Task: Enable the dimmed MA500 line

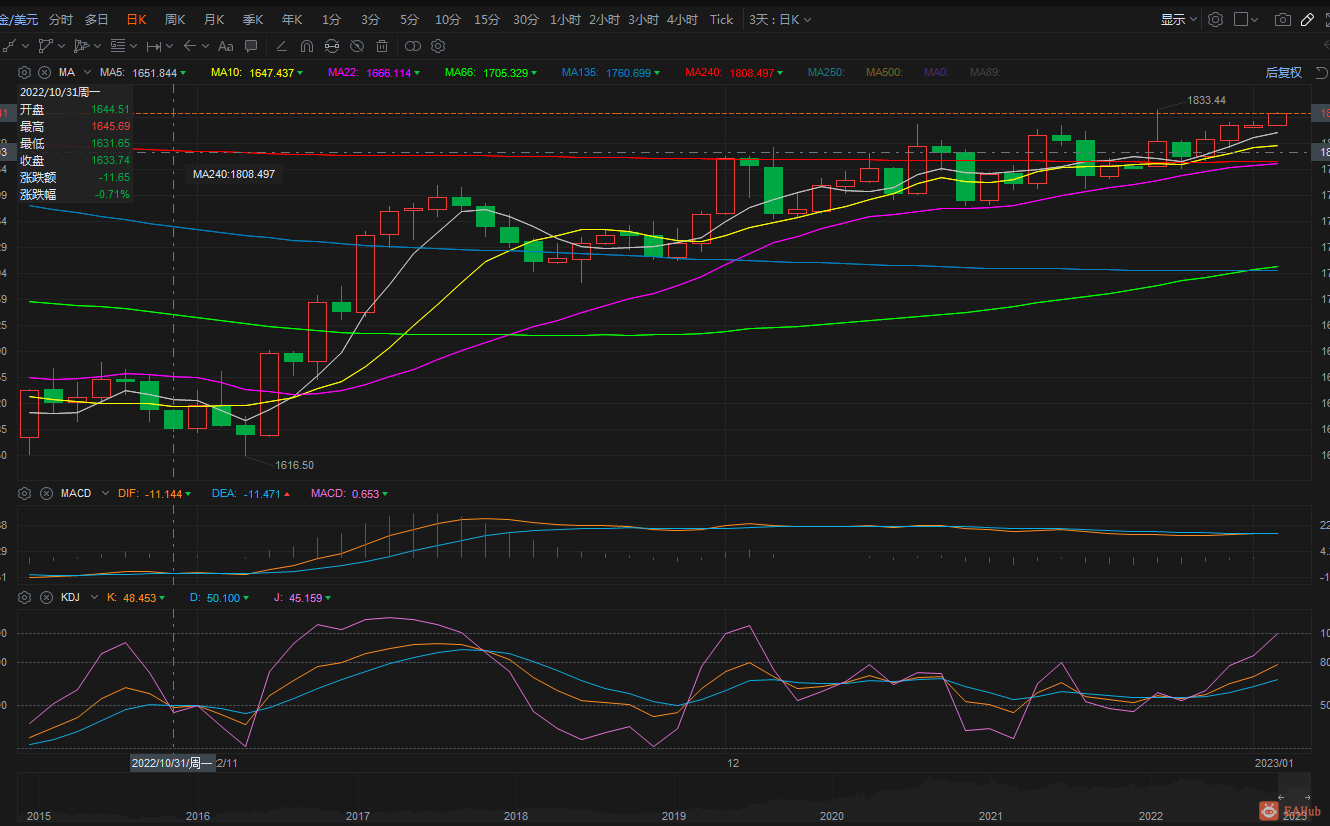Action: pyautogui.click(x=884, y=72)
